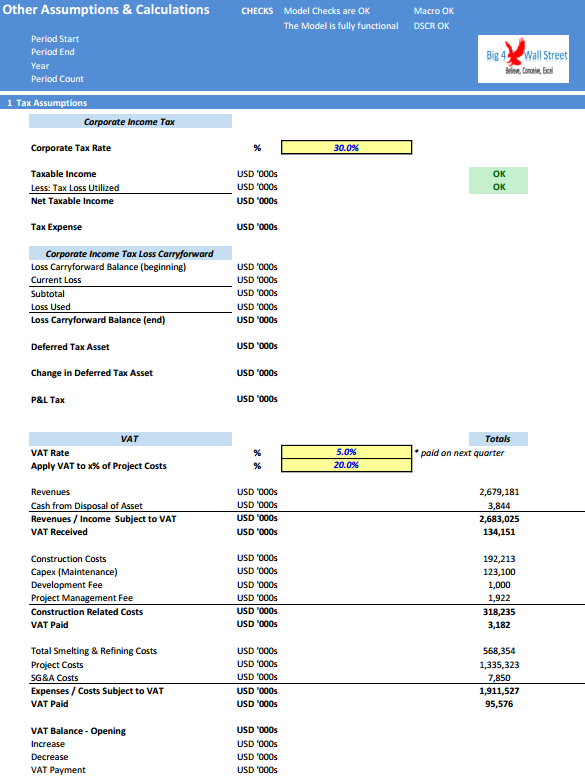Click the 'paid on next quarter' note

tap(459, 453)
